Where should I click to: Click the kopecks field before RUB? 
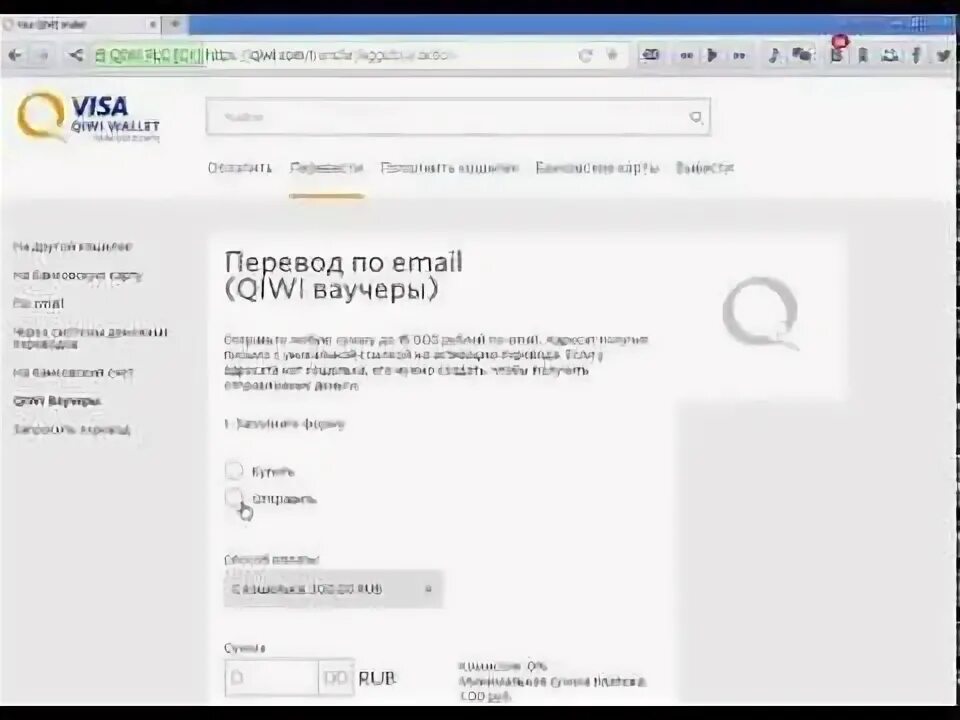336,678
